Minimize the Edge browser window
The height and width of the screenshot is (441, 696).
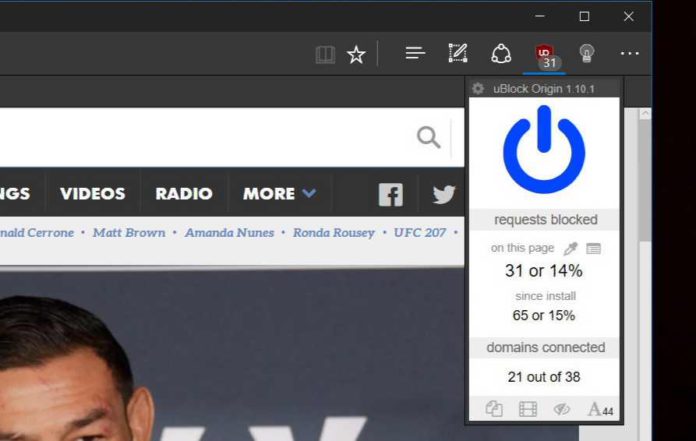click(x=540, y=16)
